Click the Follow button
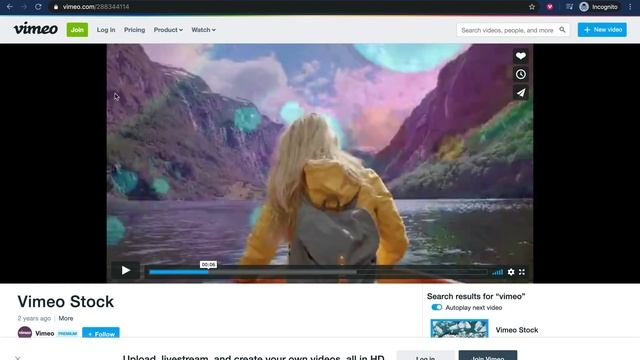This screenshot has width=640, height=360. click(x=101, y=333)
